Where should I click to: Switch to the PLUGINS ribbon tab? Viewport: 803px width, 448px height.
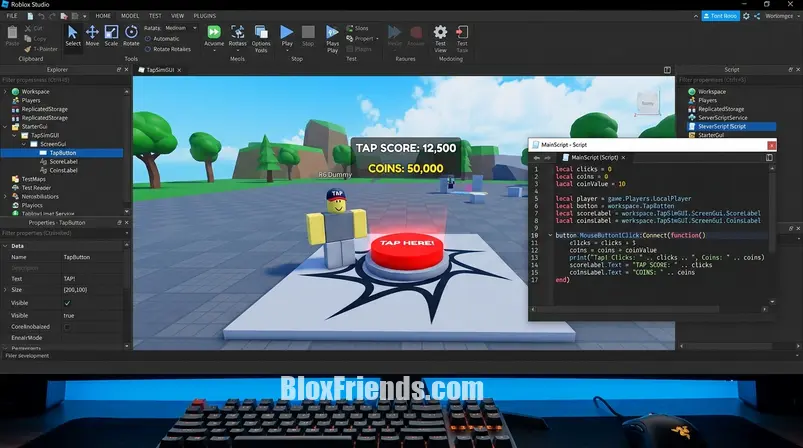(205, 16)
